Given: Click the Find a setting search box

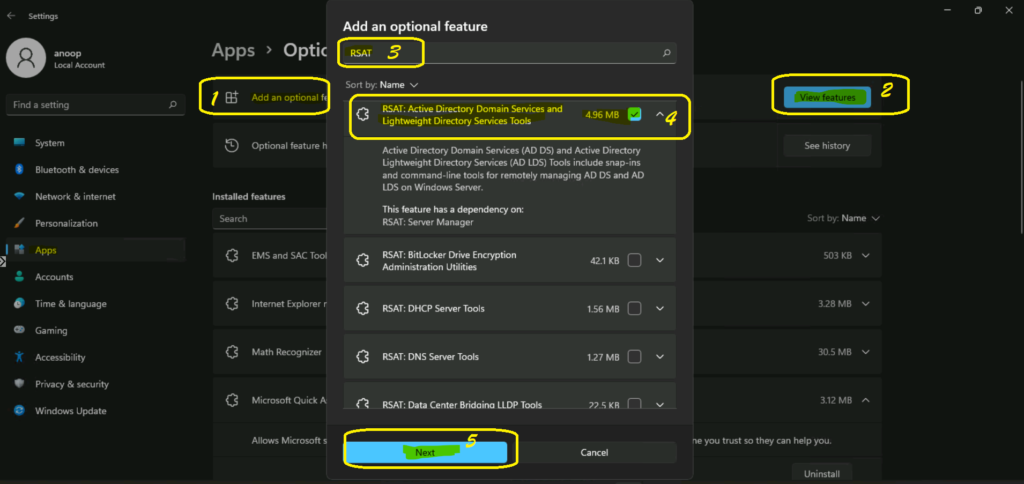Looking at the screenshot, I should pyautogui.click(x=95, y=105).
